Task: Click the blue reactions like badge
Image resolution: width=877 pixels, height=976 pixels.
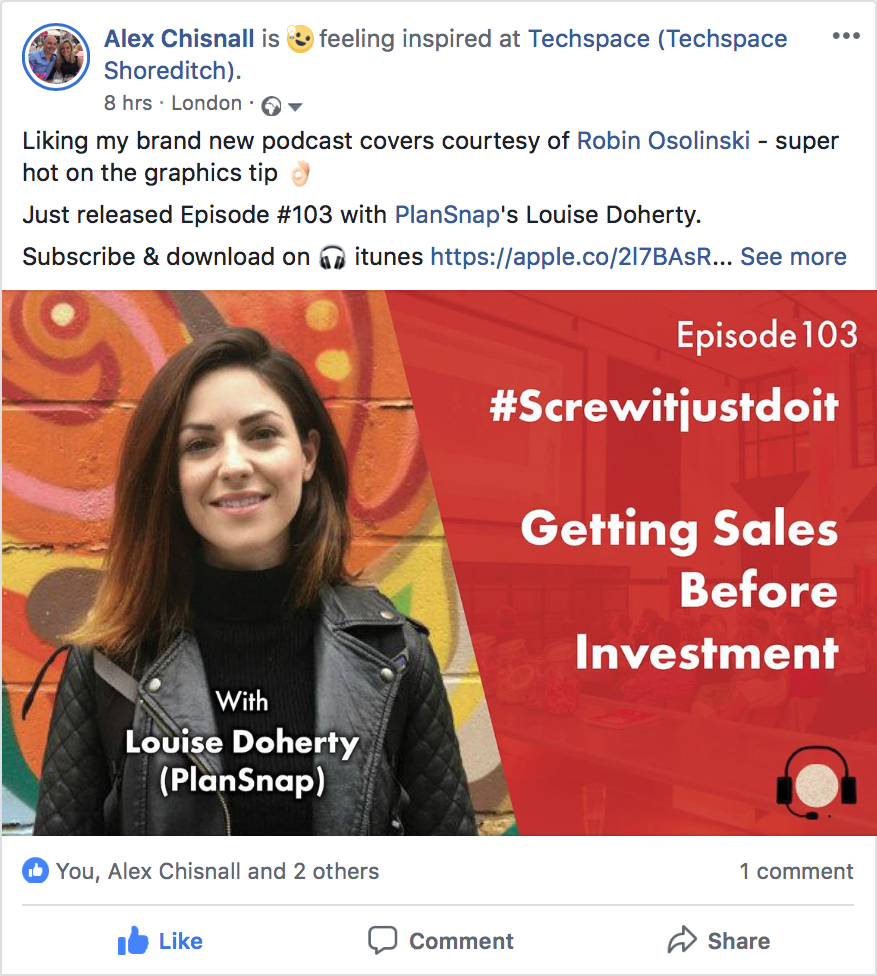Action: [x=35, y=871]
